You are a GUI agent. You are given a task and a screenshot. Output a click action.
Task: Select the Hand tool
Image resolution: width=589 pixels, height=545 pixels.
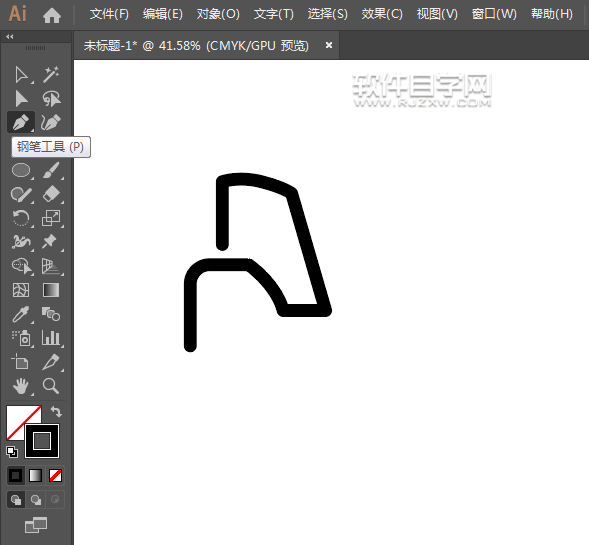click(x=21, y=386)
